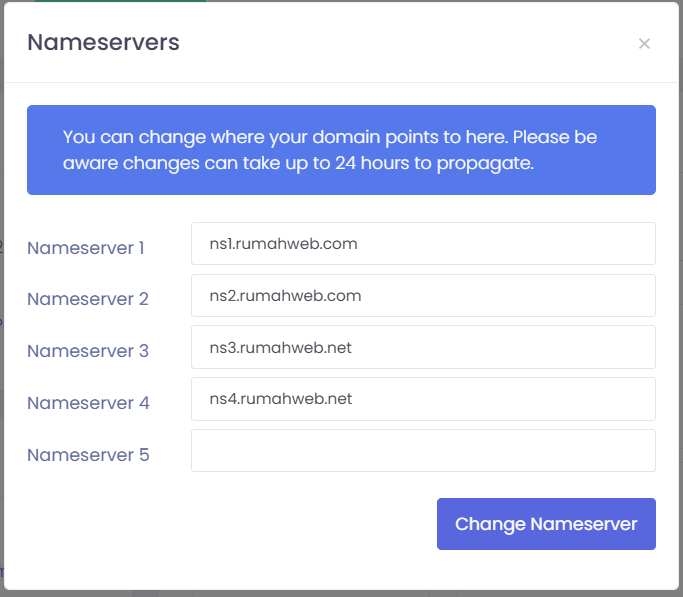Focus the empty fifth nameserver input

tap(423, 450)
